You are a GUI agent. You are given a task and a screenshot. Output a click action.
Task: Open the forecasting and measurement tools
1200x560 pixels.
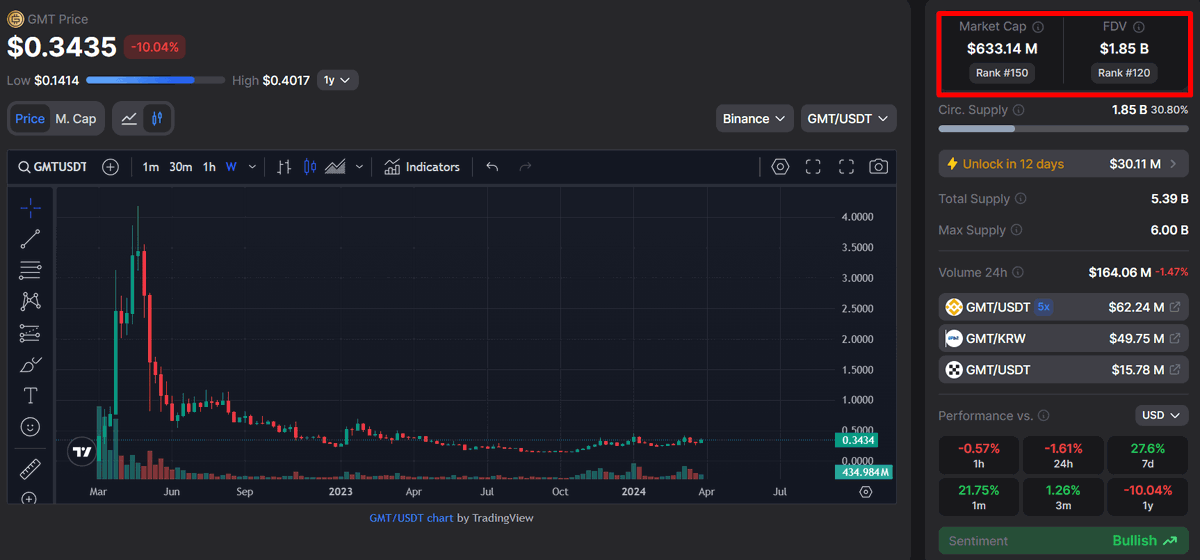[x=30, y=333]
